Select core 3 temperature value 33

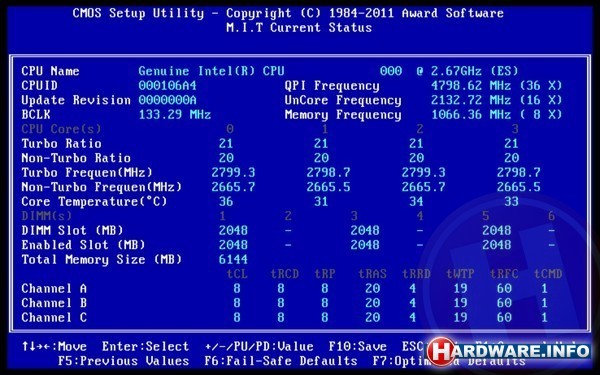pyautogui.click(x=511, y=202)
